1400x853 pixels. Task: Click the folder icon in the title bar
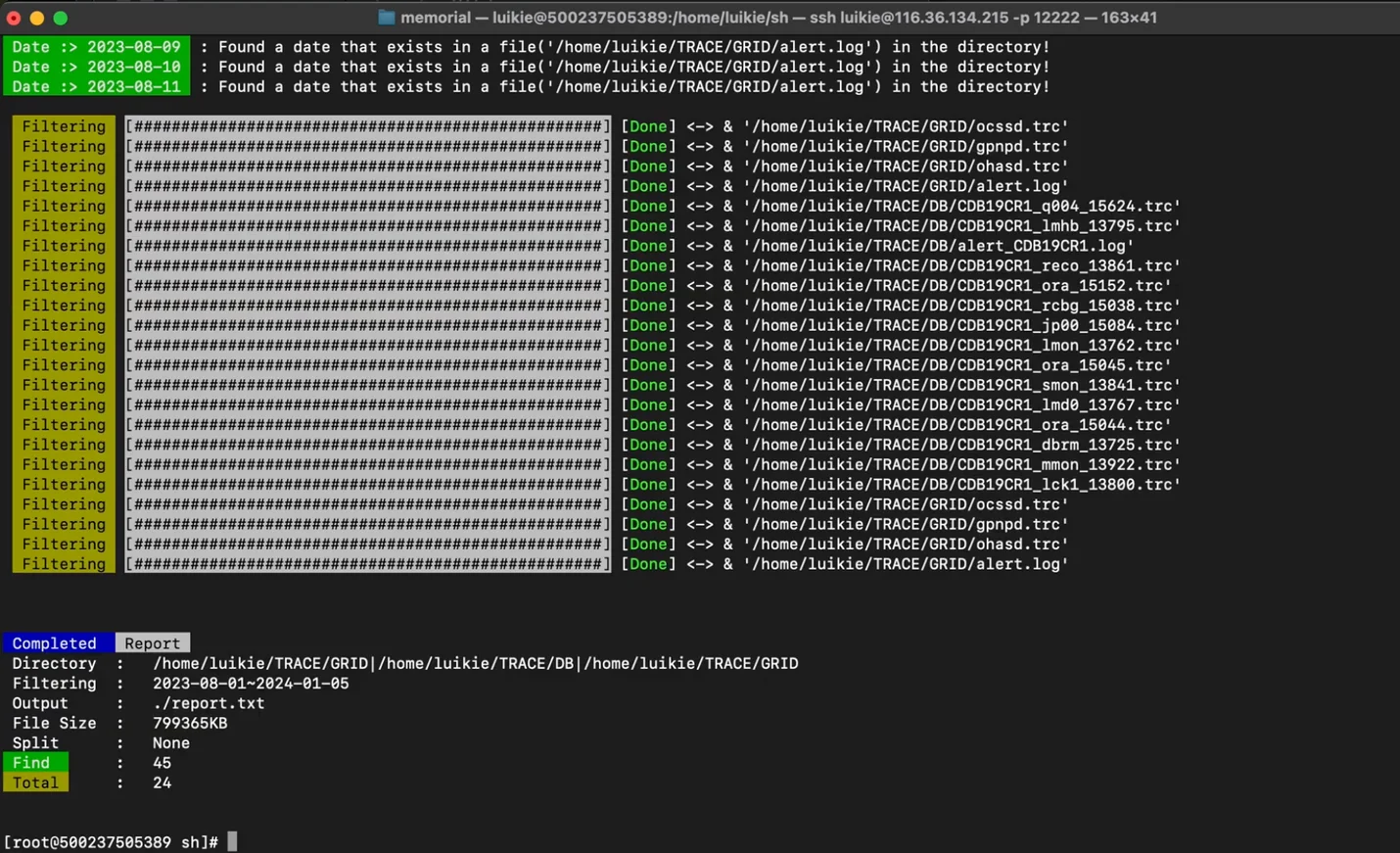[386, 18]
